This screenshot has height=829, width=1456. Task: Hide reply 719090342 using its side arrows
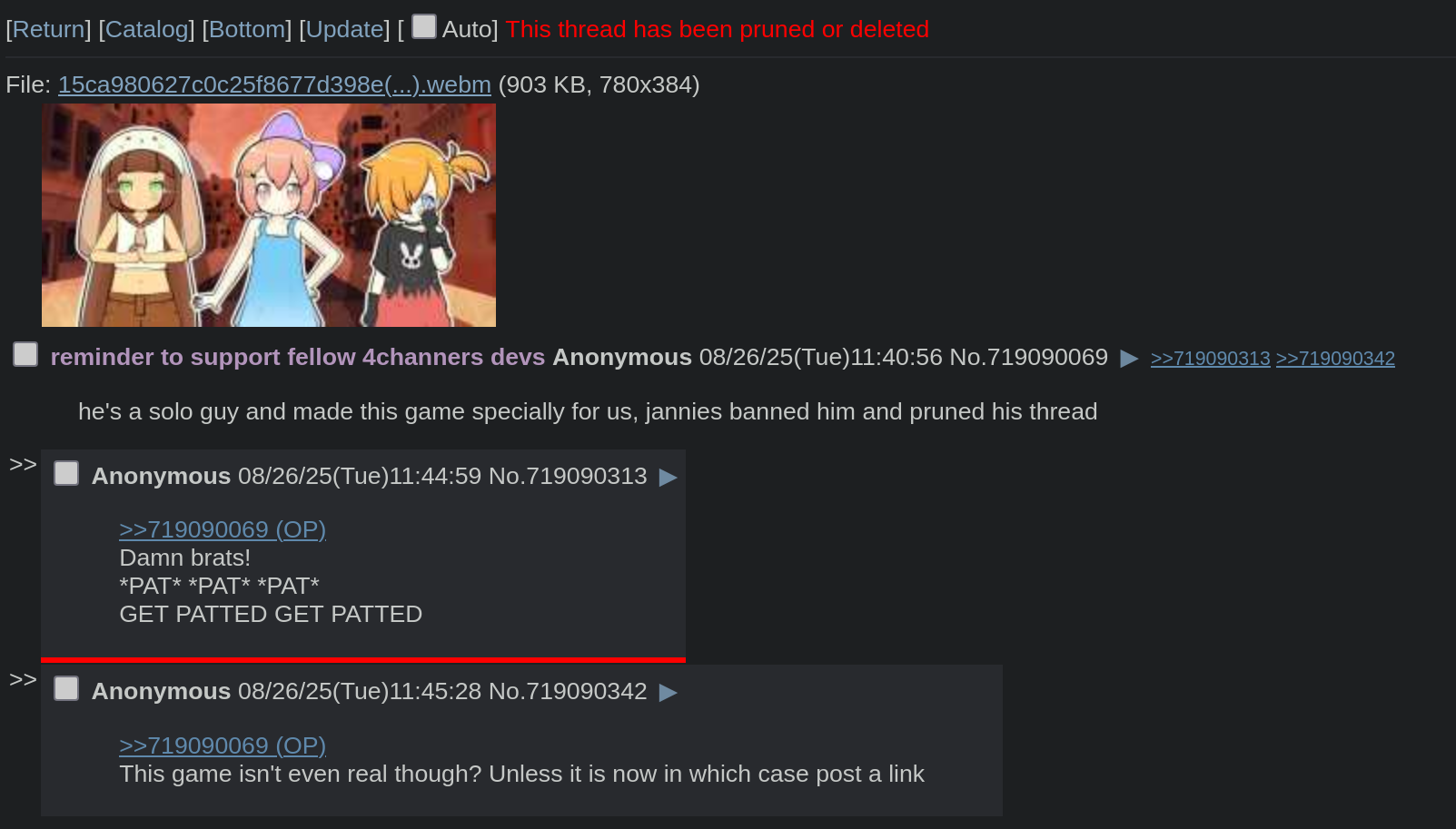[x=23, y=679]
